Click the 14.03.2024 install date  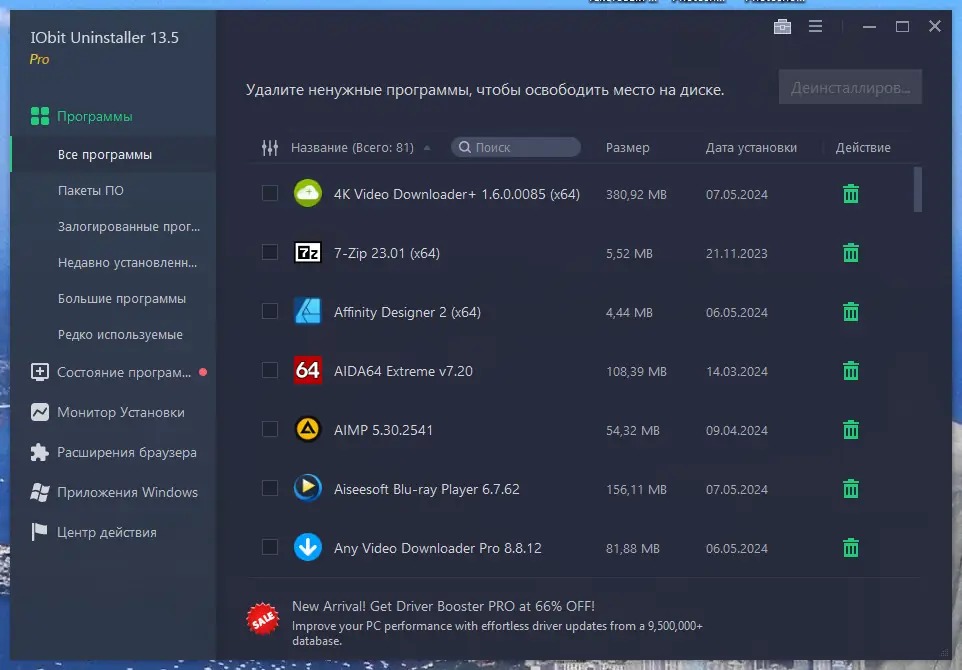(x=736, y=371)
